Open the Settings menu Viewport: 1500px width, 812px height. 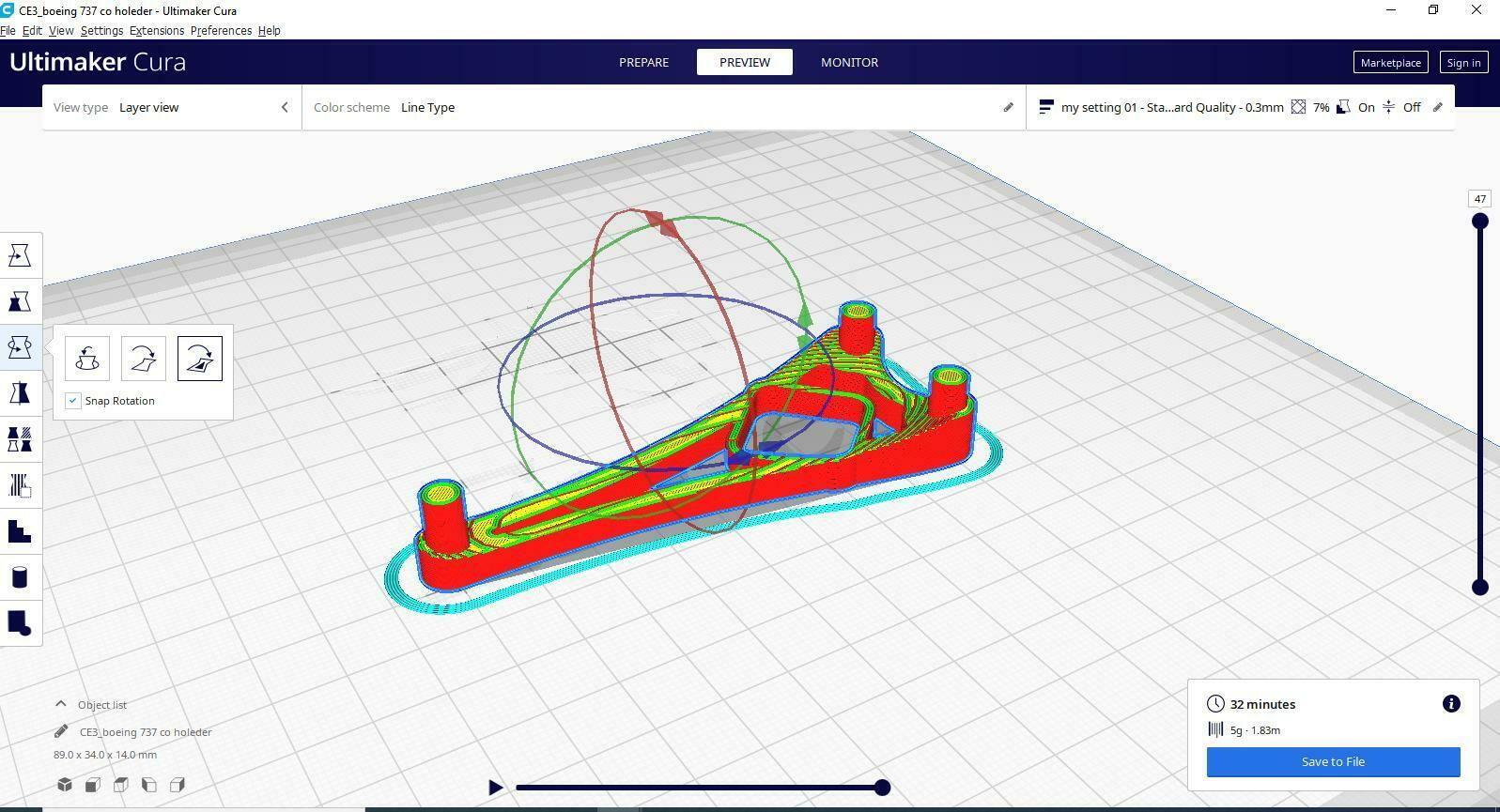pos(101,31)
